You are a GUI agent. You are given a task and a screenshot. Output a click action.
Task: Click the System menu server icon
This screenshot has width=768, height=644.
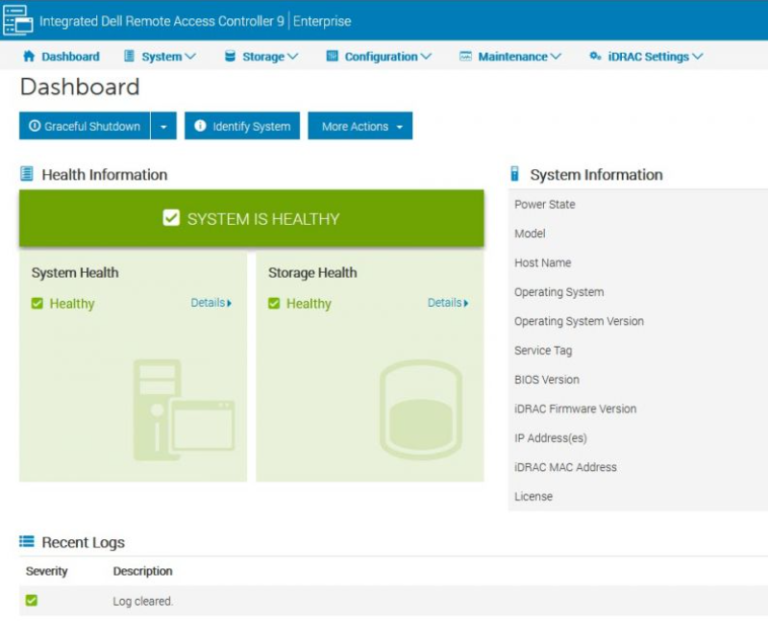coord(129,56)
